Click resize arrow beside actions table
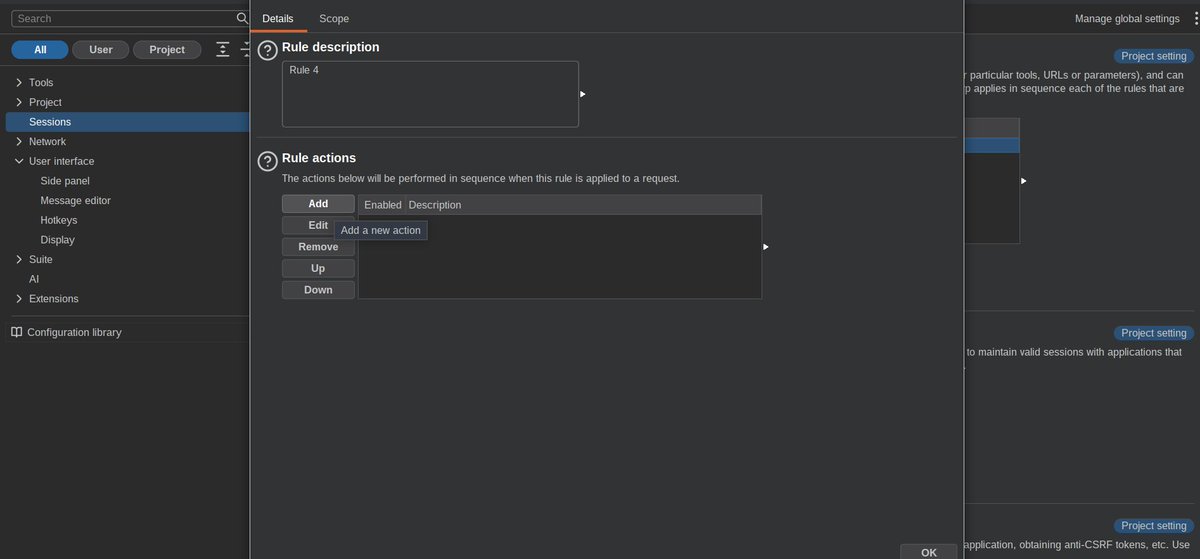Viewport: 1200px width, 559px height. pyautogui.click(x=766, y=246)
